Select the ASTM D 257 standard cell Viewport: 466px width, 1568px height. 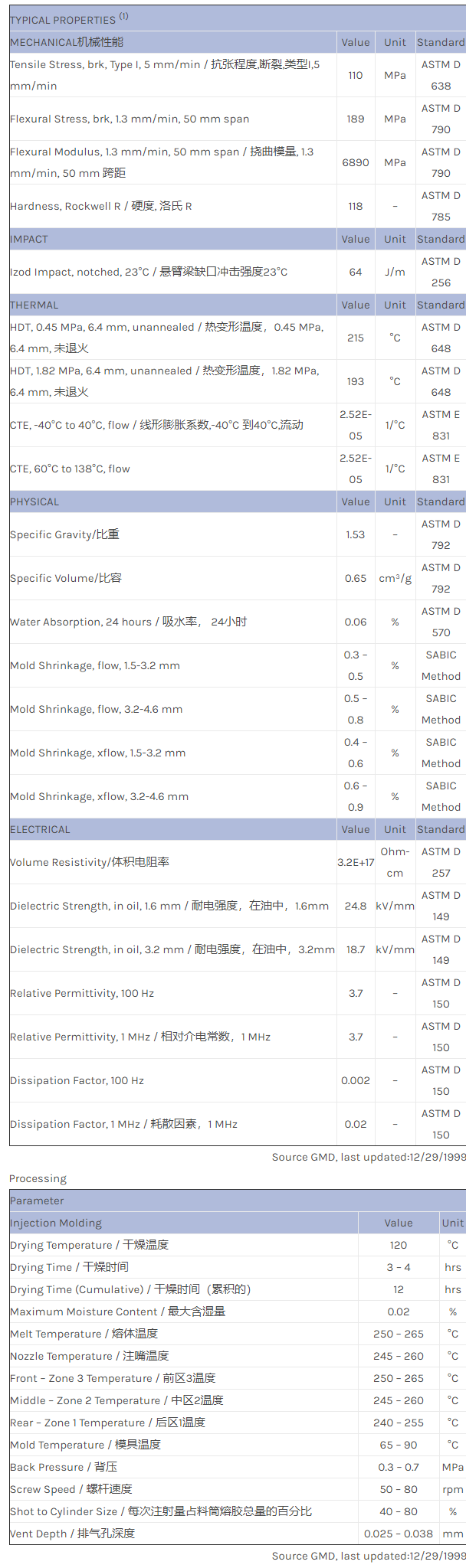point(441,862)
